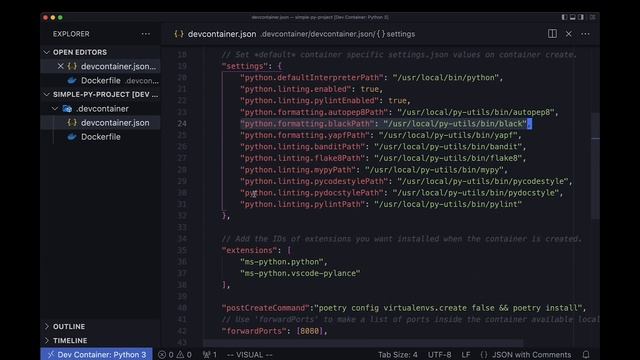Click JSON file icon in editor tab
The height and width of the screenshot is (360, 640).
pos(179,34)
